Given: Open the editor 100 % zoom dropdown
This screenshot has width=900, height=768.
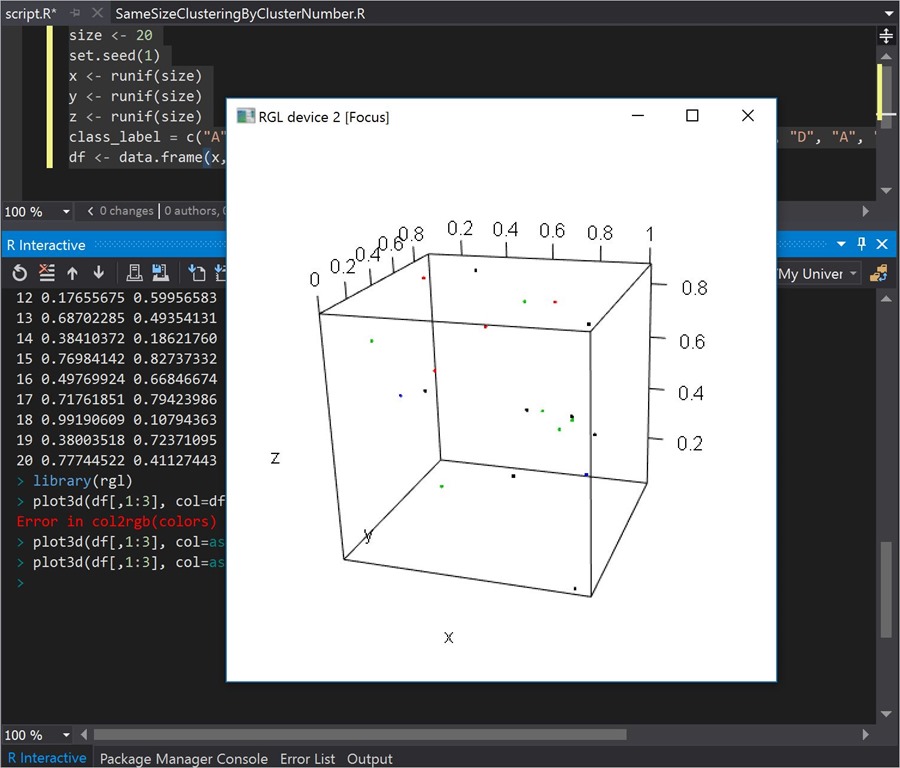Looking at the screenshot, I should [66, 211].
